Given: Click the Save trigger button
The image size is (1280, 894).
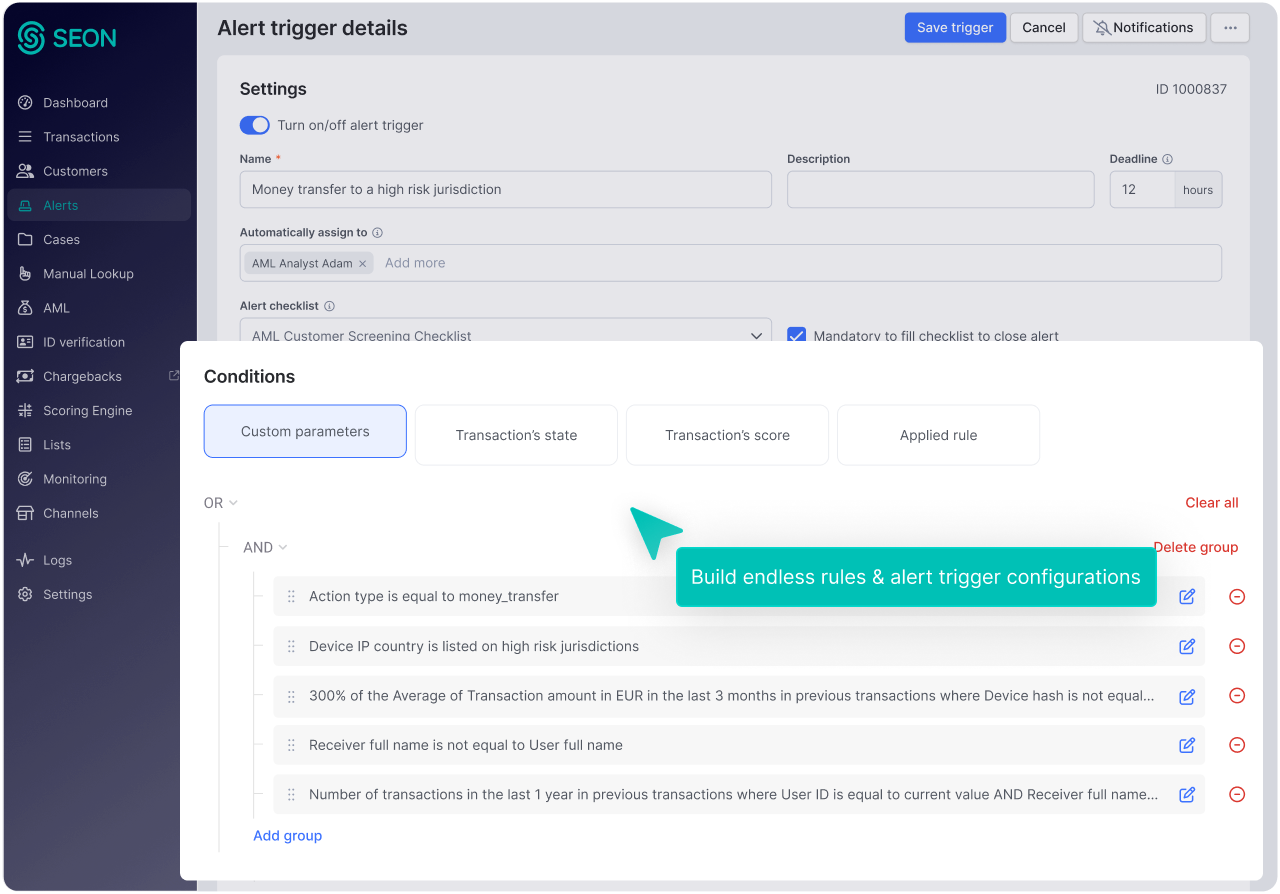Looking at the screenshot, I should (955, 28).
